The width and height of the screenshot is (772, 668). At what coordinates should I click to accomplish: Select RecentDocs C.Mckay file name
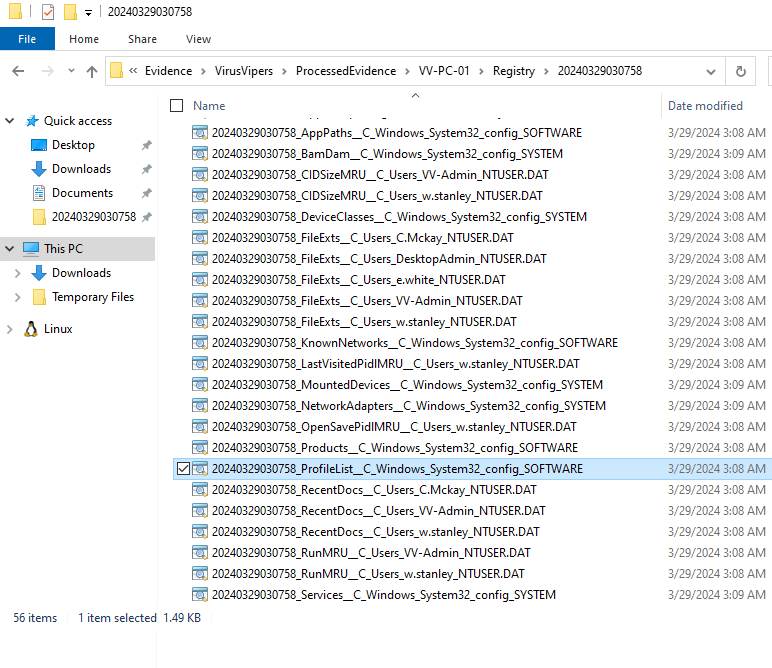(374, 490)
